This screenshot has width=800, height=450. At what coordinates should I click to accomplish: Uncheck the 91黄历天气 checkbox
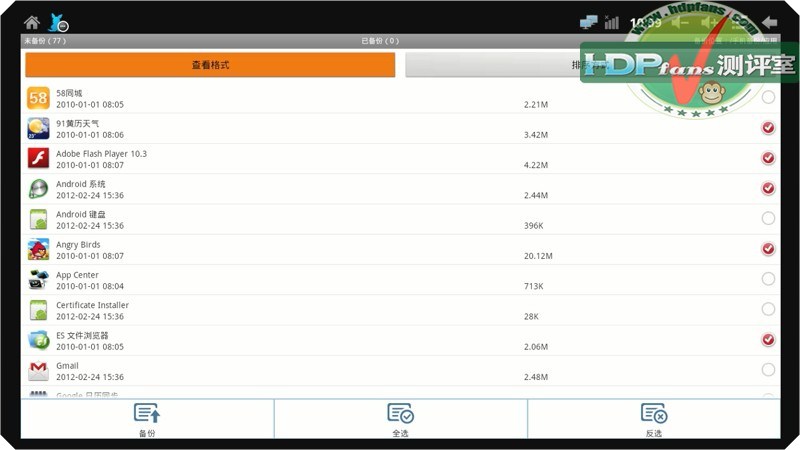pos(768,128)
